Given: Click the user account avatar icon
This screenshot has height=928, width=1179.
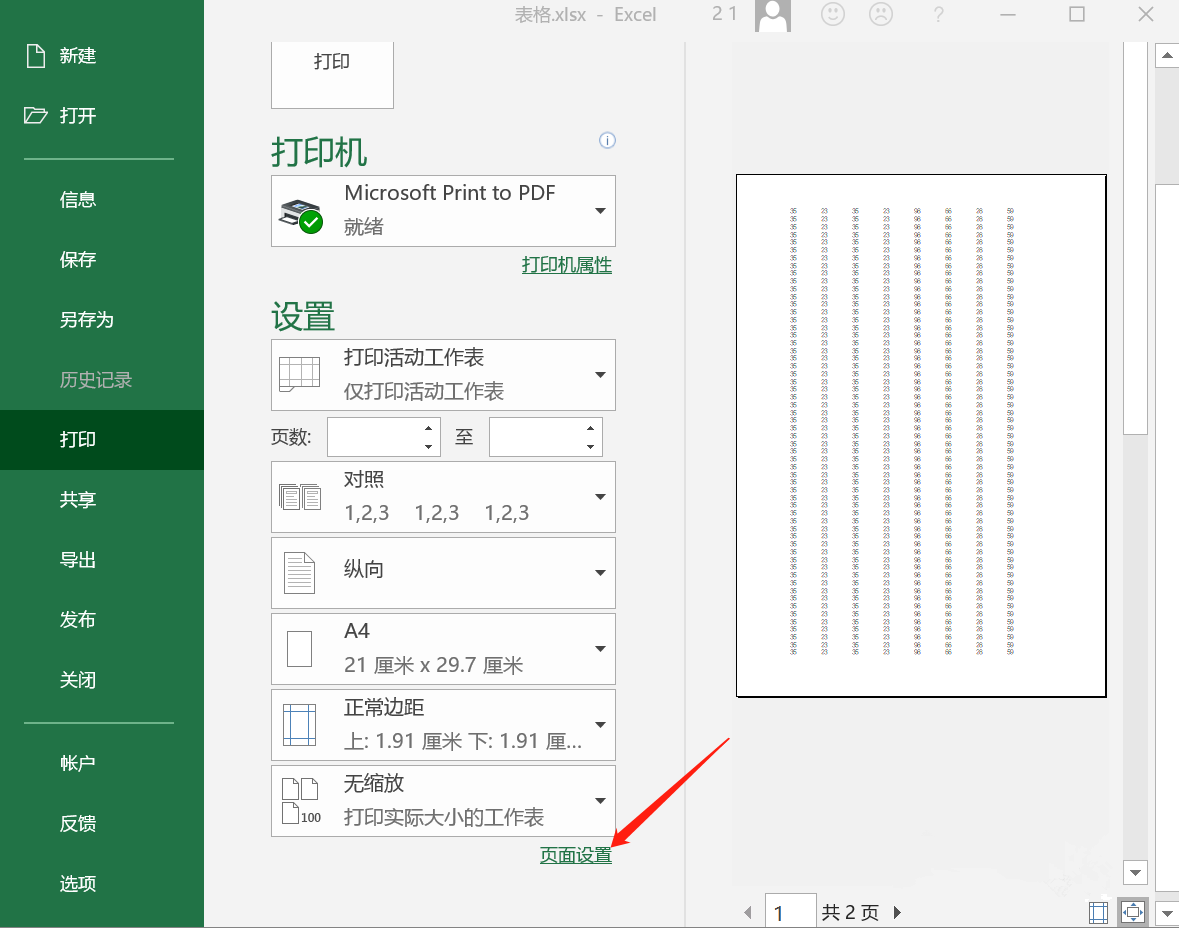Looking at the screenshot, I should tap(773, 16).
